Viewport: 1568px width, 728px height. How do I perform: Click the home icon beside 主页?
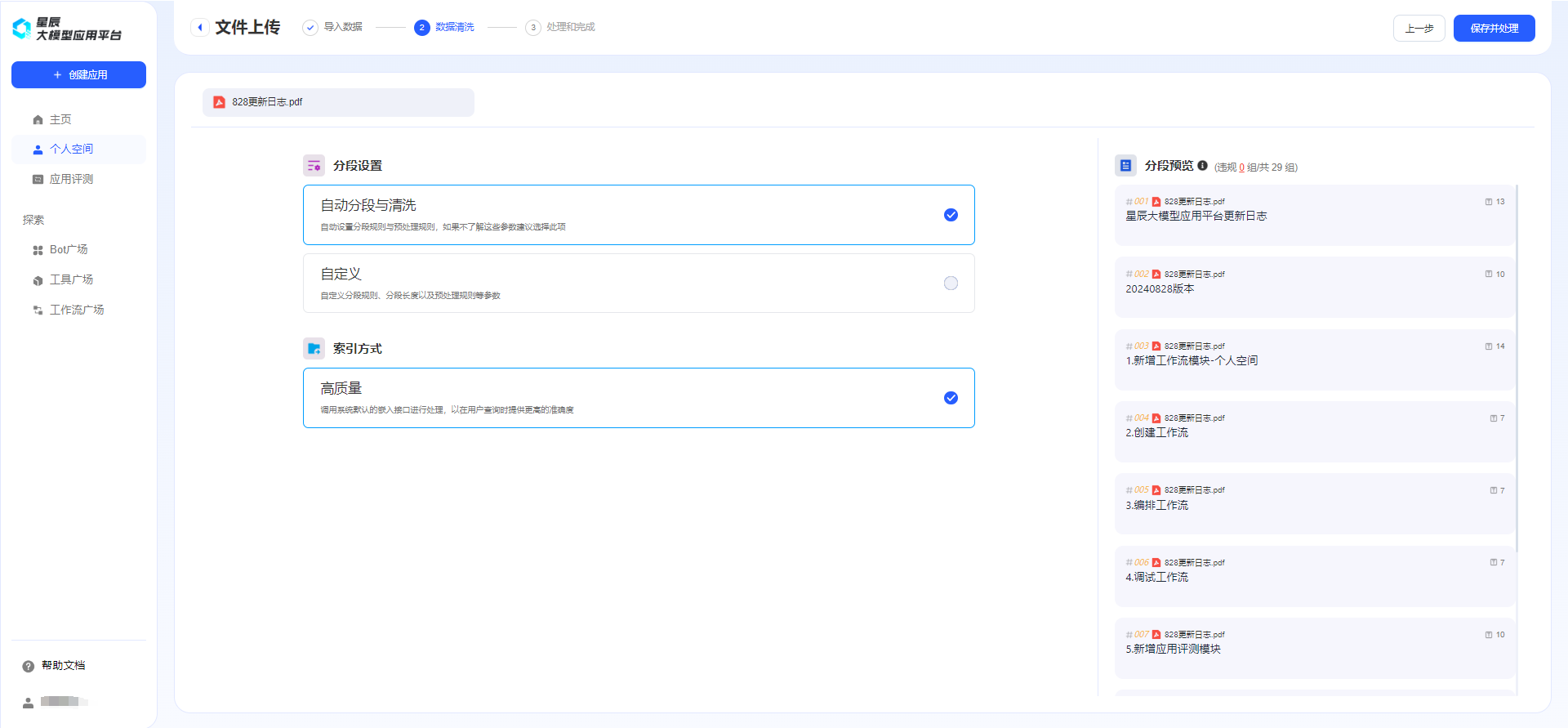(38, 120)
